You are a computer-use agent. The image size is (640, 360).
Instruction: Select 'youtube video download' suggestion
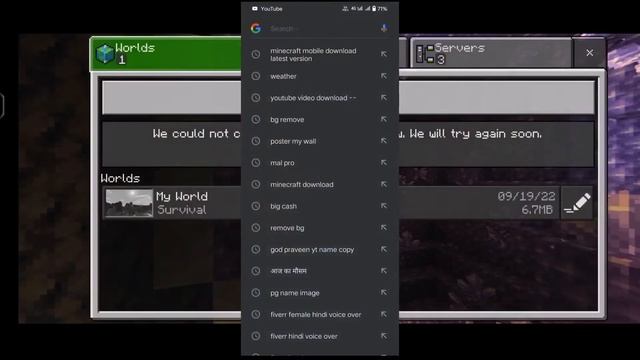(x=313, y=98)
